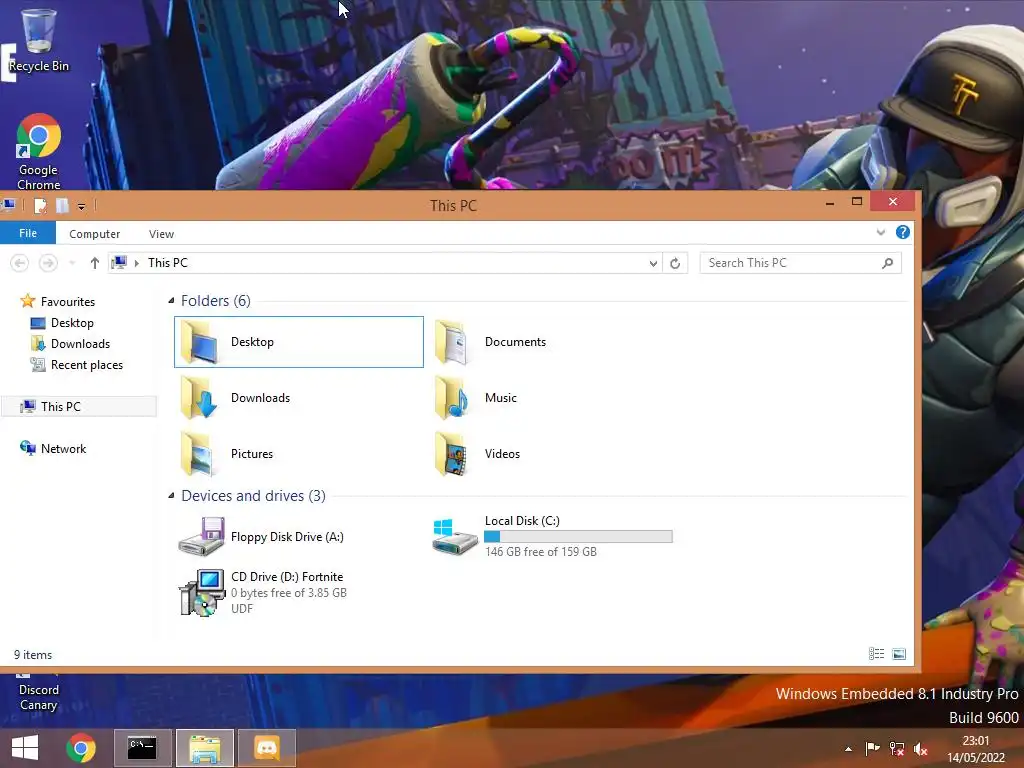The width and height of the screenshot is (1024, 768).
Task: Switch to the Computer ribbon tab
Action: tap(95, 234)
